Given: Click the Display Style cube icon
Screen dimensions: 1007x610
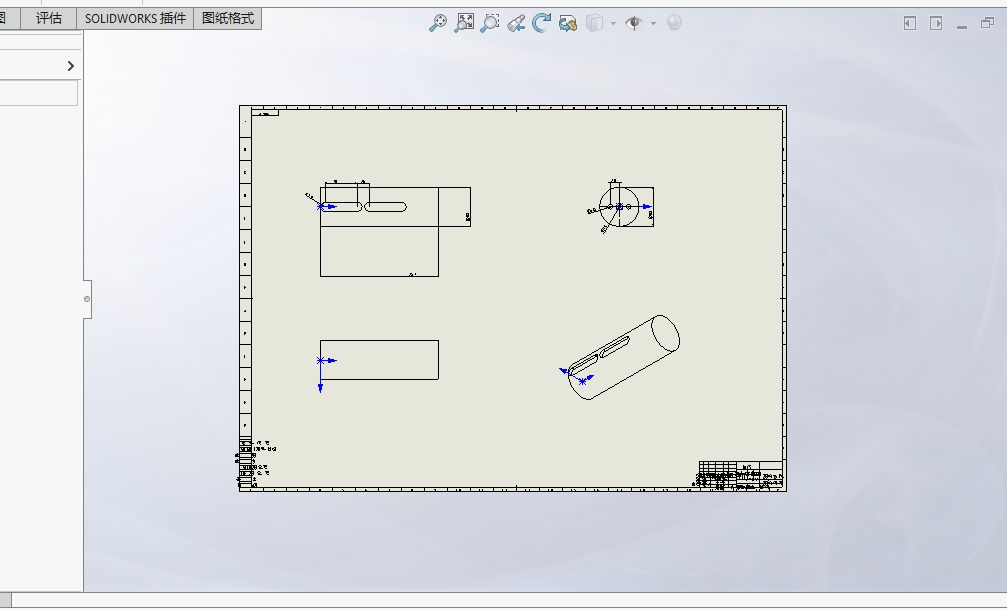Looking at the screenshot, I should tap(595, 23).
